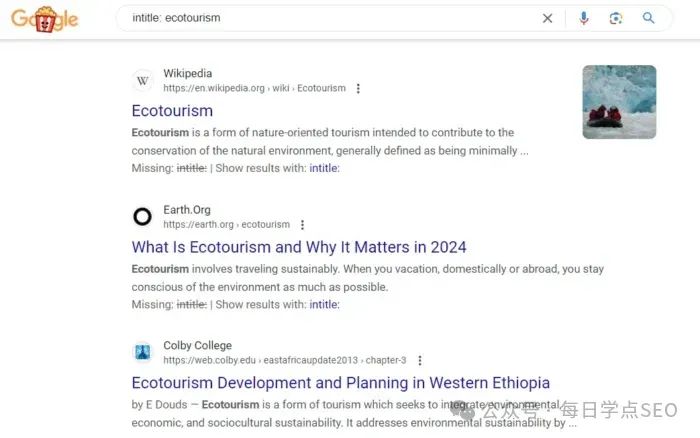The image size is (700, 438).
Task: Click the earth.org ecotourism breadcrumb URL
Action: (x=226, y=225)
